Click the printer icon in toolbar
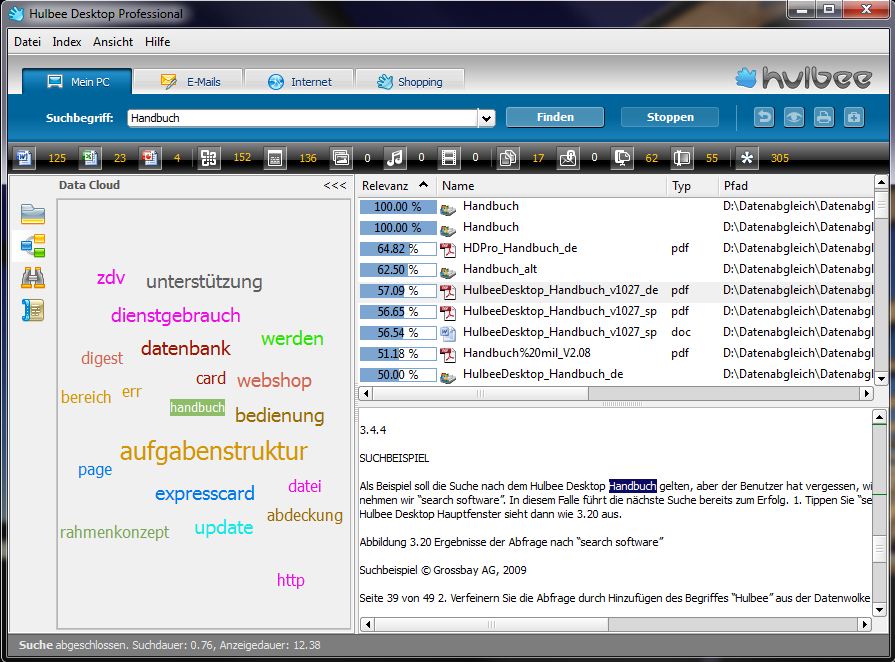The height and width of the screenshot is (662, 895). pos(823,117)
